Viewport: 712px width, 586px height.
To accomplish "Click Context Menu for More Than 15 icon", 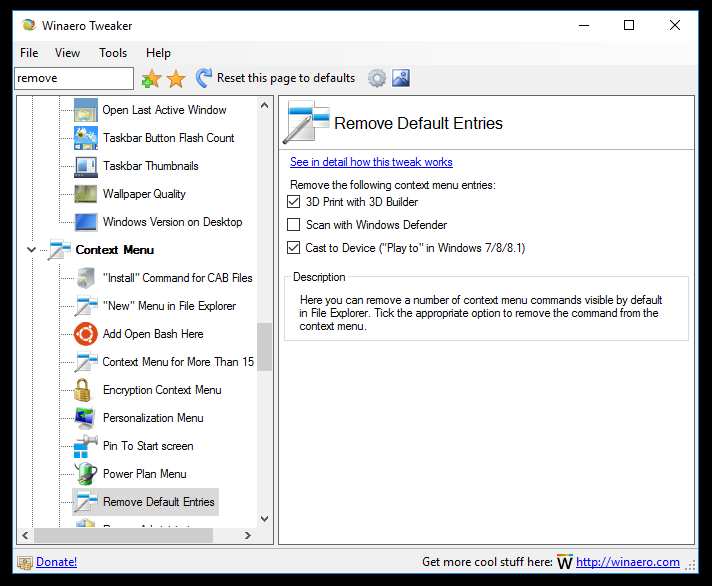I will pyautogui.click(x=86, y=362).
